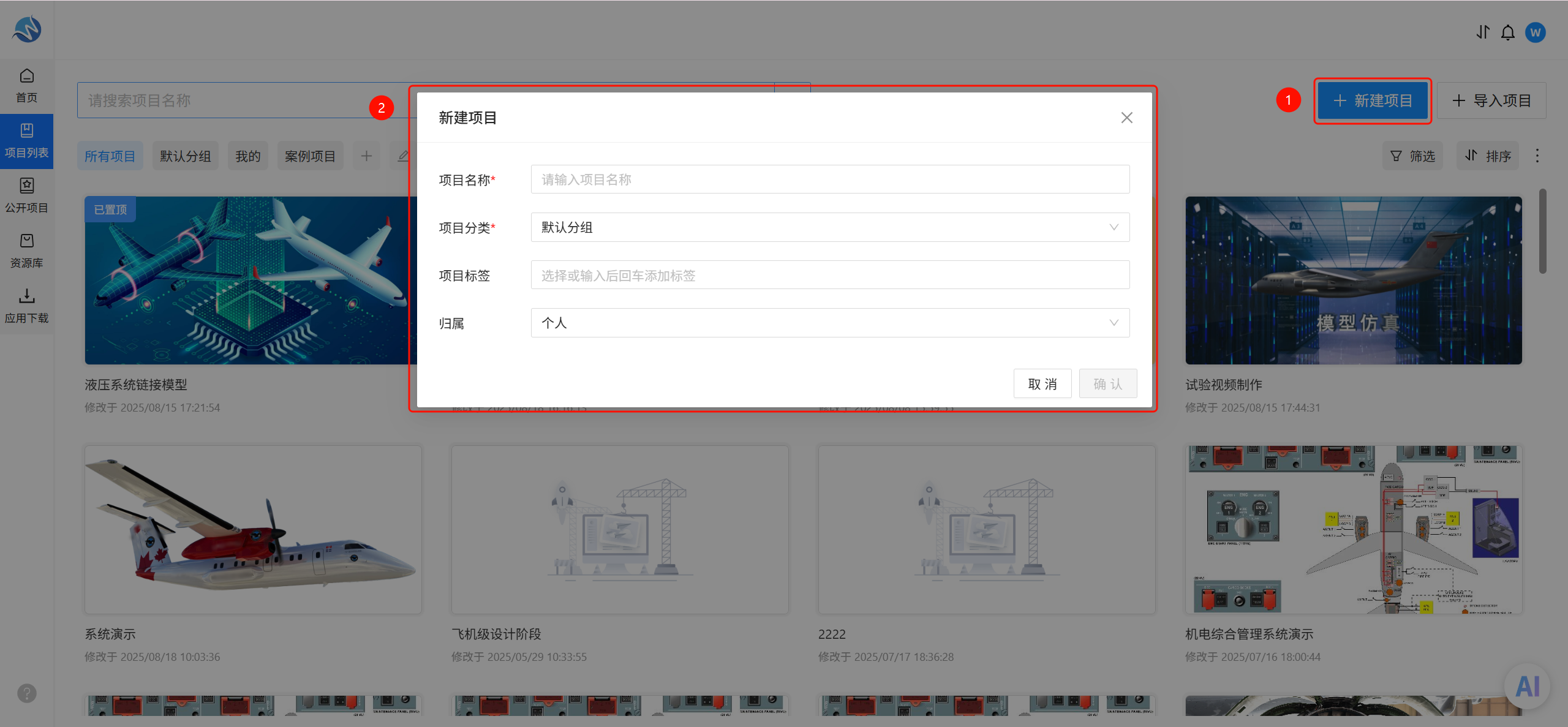Screen dimensions: 1568x727
Task: Click the transfer arrows icon beside bell
Action: 1483,32
